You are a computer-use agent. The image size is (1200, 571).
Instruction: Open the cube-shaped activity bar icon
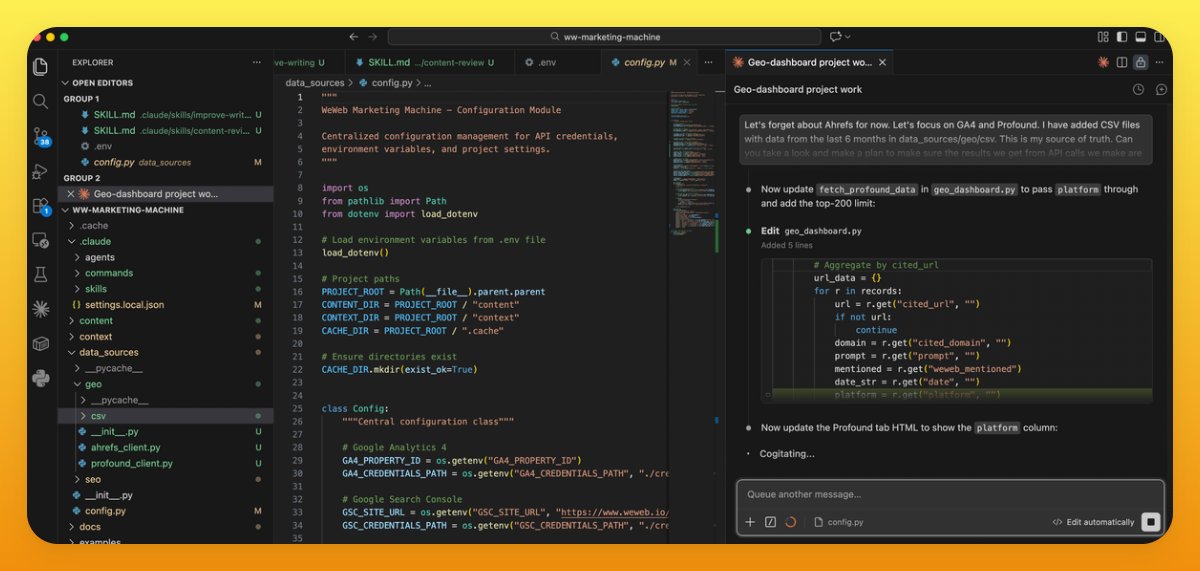(x=40, y=343)
